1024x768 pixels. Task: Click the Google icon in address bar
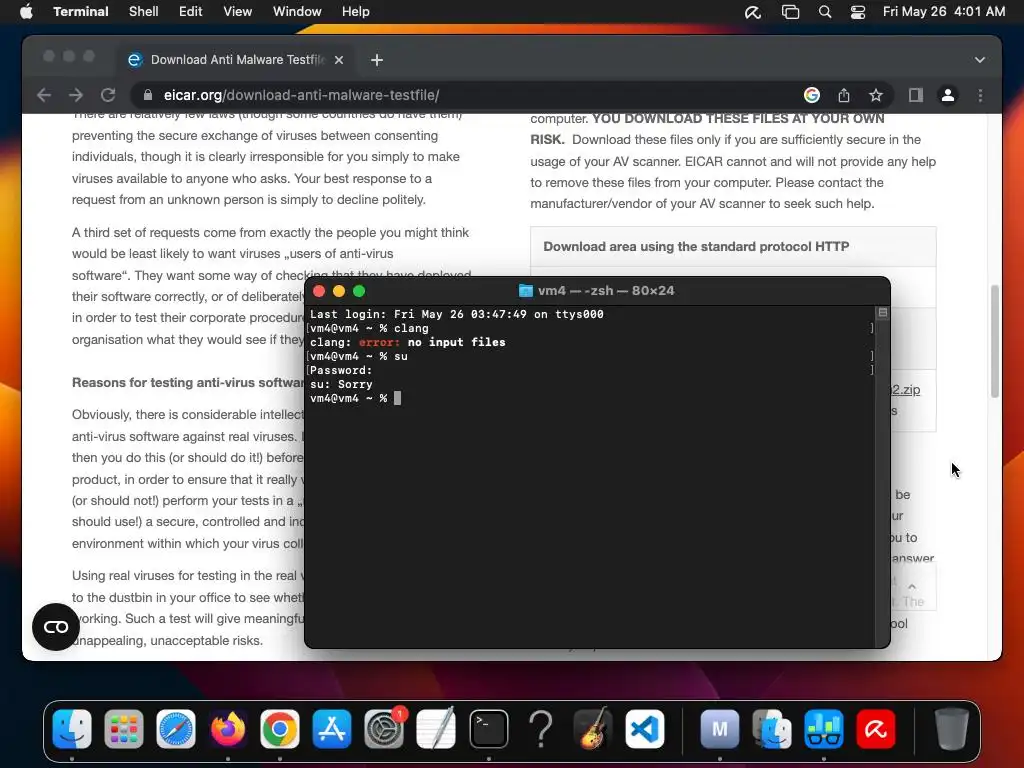[812, 95]
